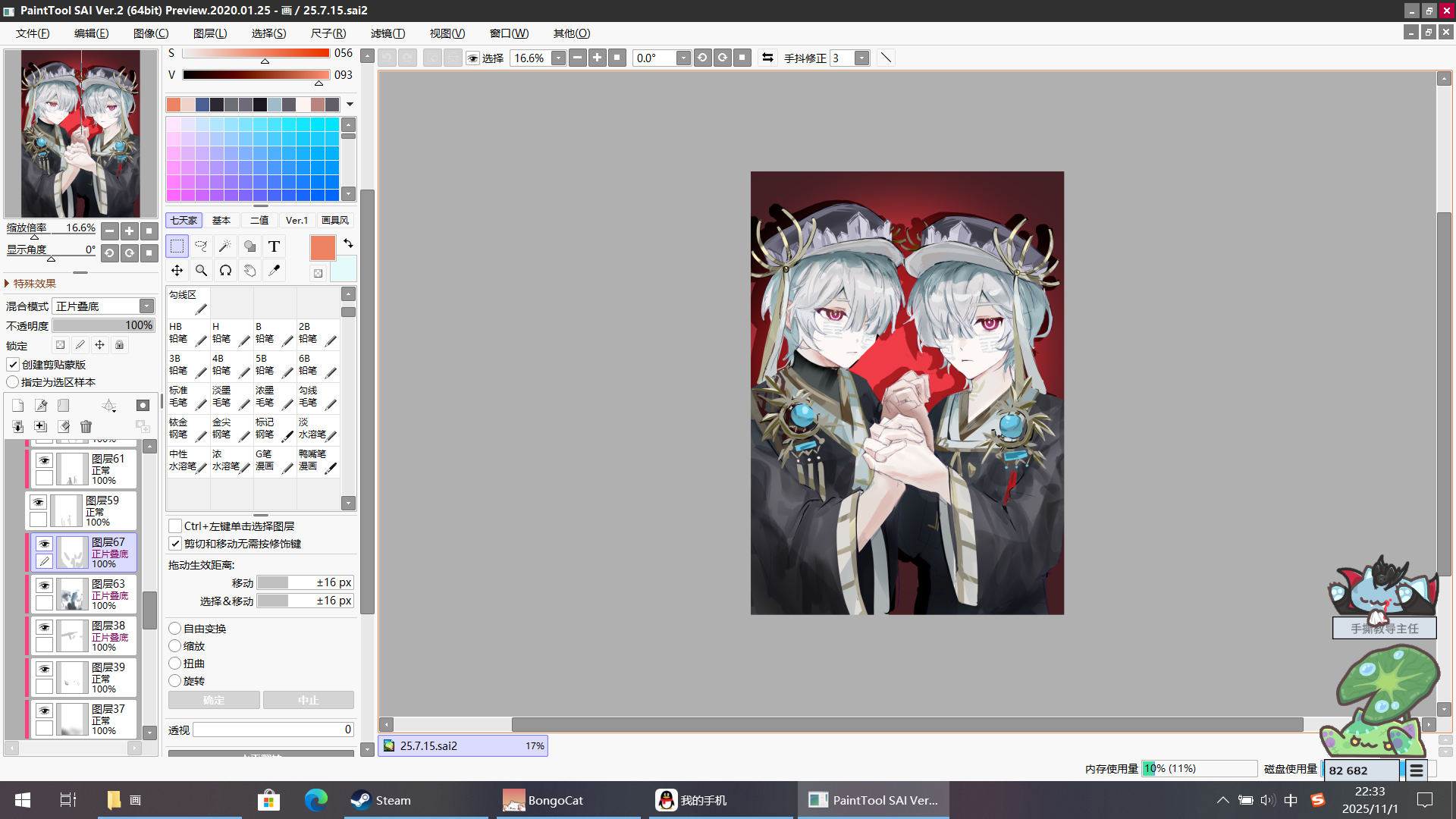
Task: Open the 滤镜(T) menu
Action: [388, 33]
